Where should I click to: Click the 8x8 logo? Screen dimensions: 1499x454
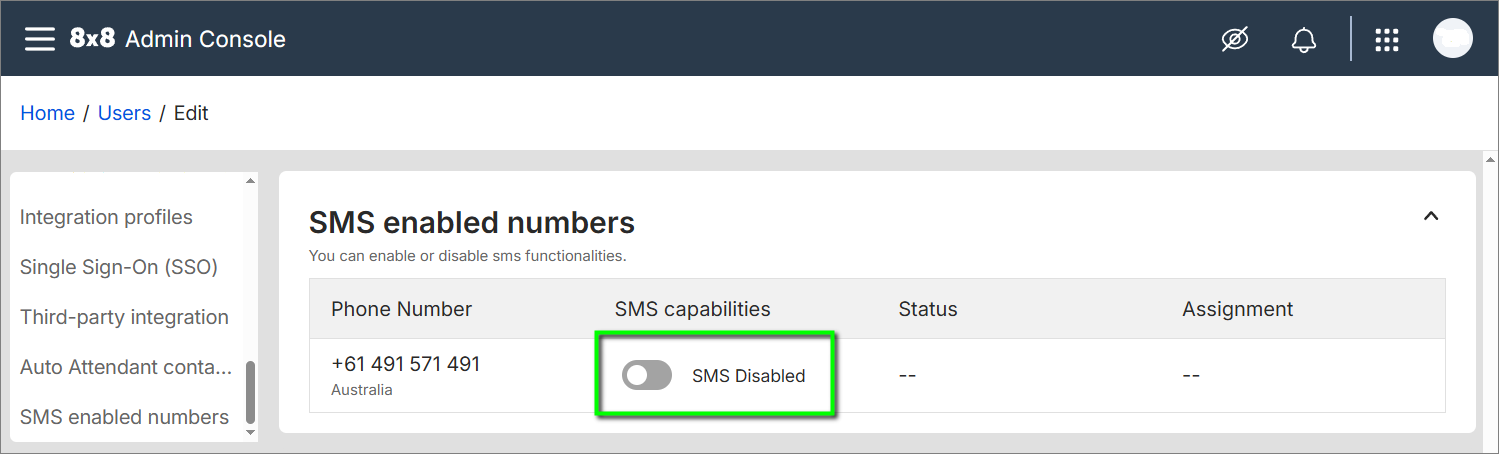coord(92,39)
